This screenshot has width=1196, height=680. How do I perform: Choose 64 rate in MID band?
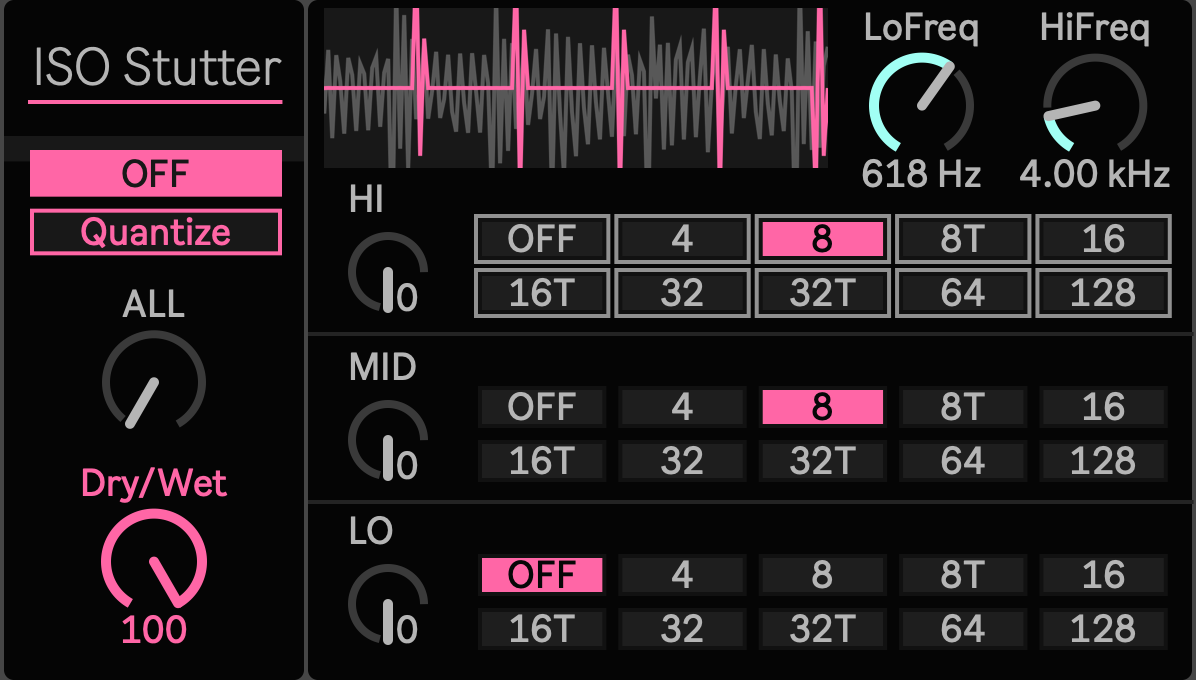click(963, 460)
